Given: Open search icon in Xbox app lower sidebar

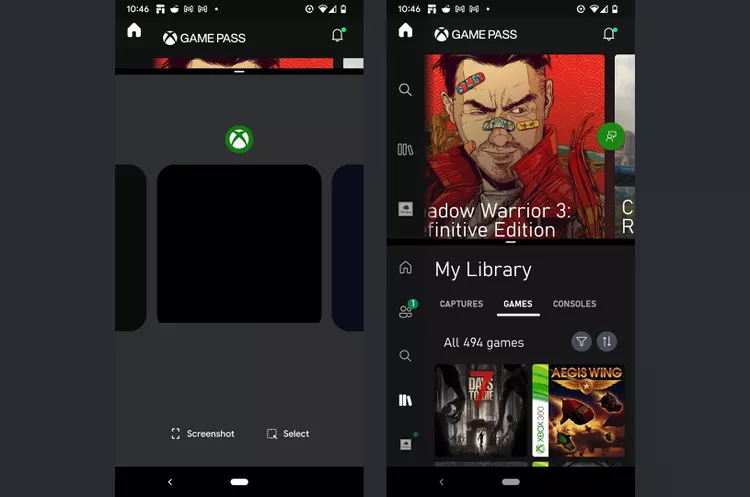Looking at the screenshot, I should [405, 355].
